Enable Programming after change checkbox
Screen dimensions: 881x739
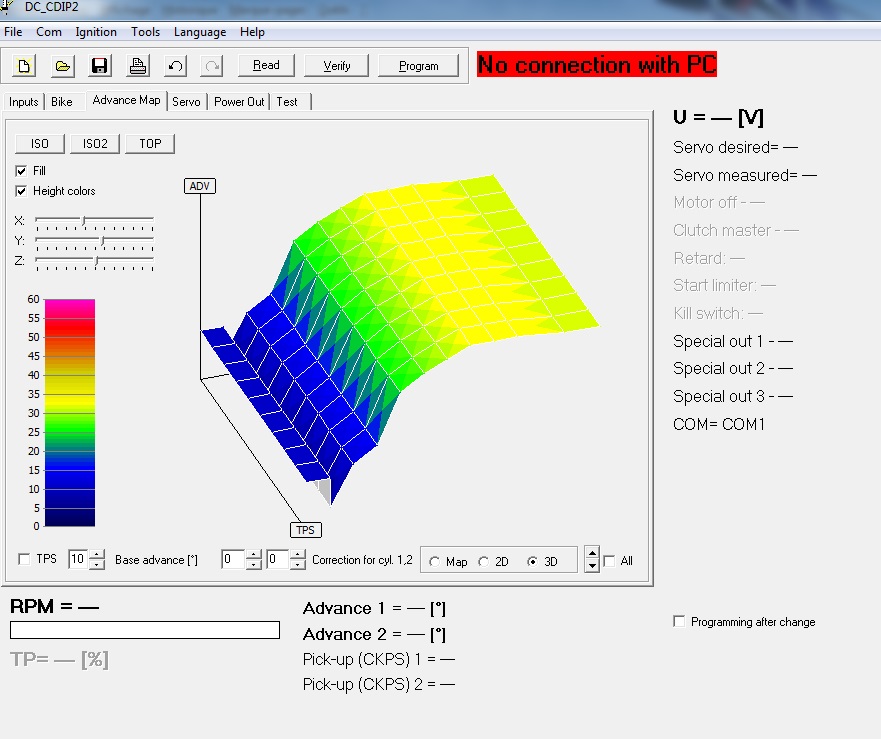pos(680,622)
